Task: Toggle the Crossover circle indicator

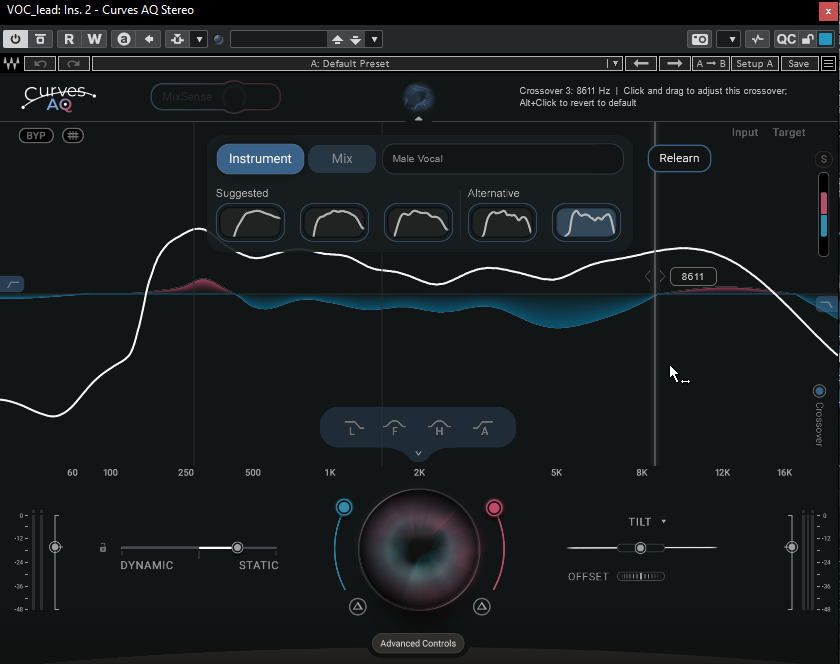Action: click(x=819, y=391)
